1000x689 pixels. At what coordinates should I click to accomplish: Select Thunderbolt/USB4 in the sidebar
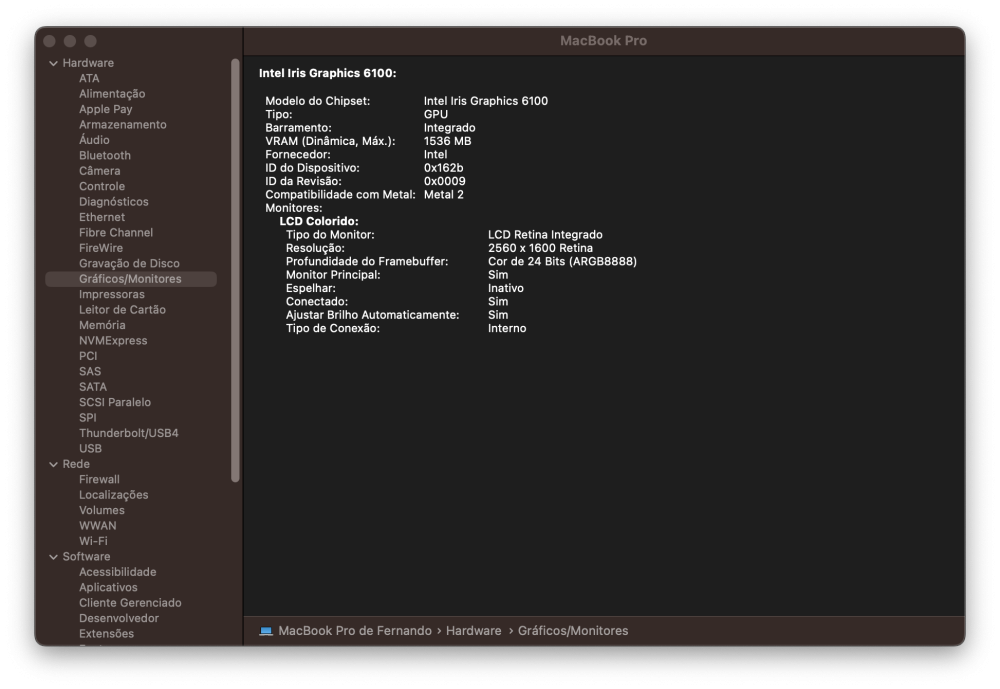point(129,433)
